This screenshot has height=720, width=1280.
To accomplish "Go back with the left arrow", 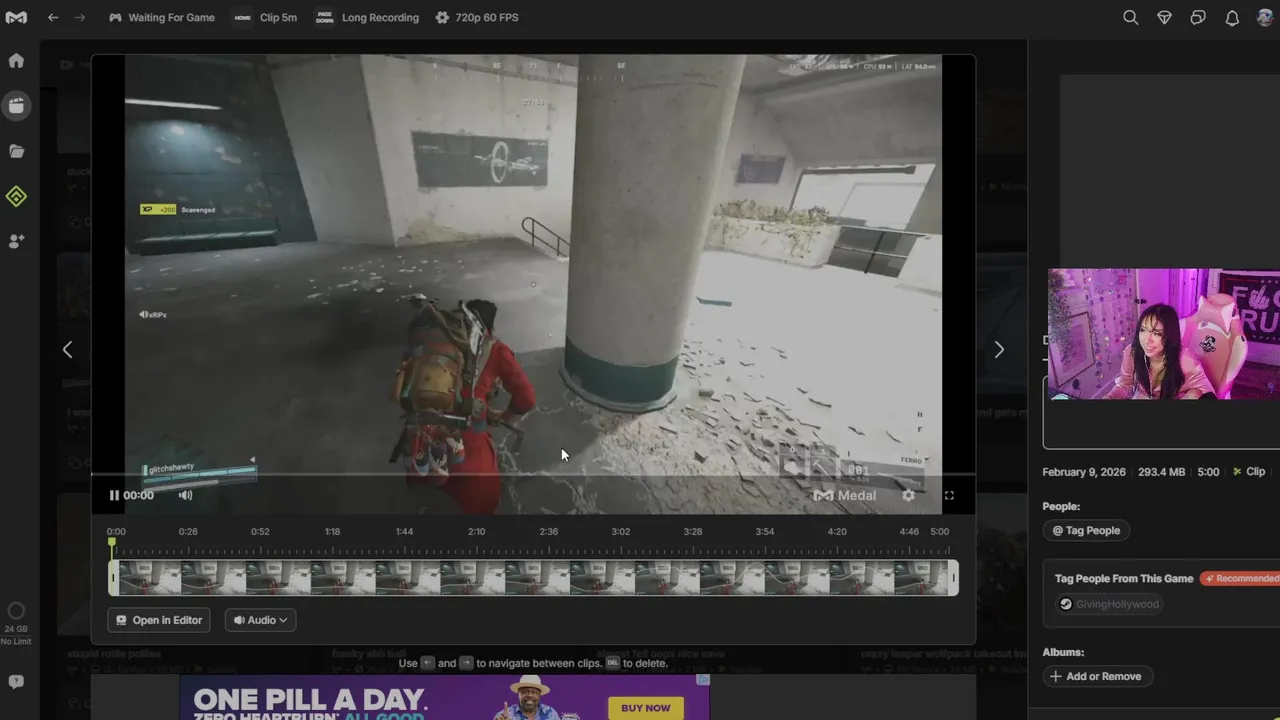I will coord(53,17).
